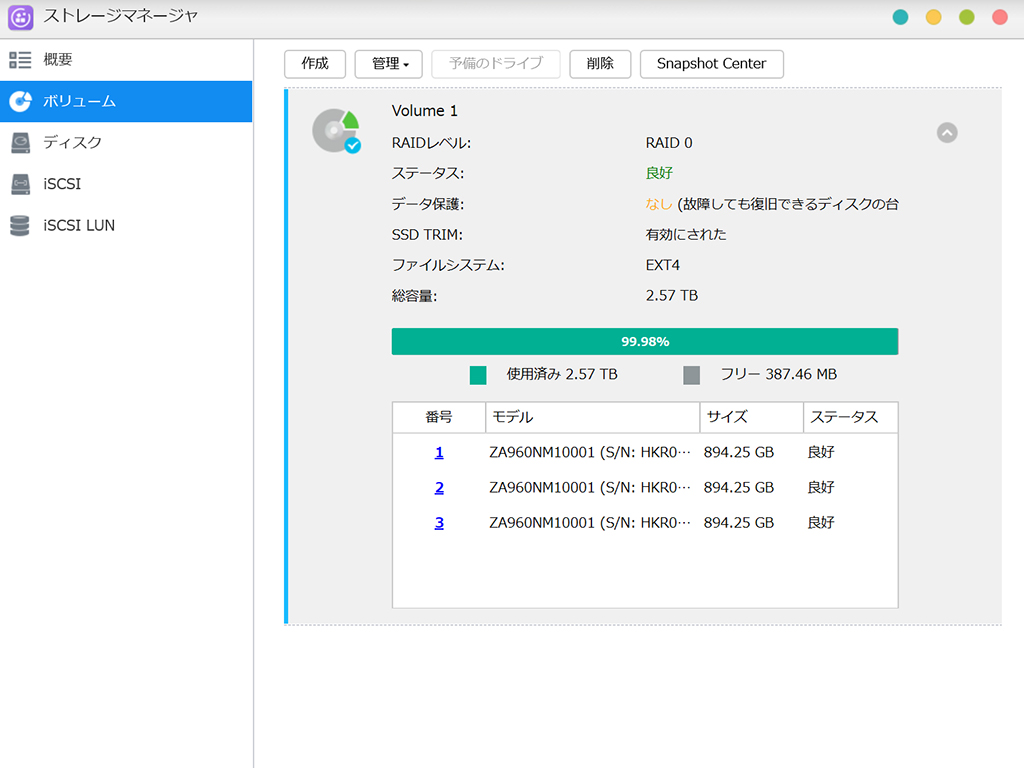Viewport: 1024px width, 768px height.
Task: Click the orange なし data protection value
Action: 658,204
